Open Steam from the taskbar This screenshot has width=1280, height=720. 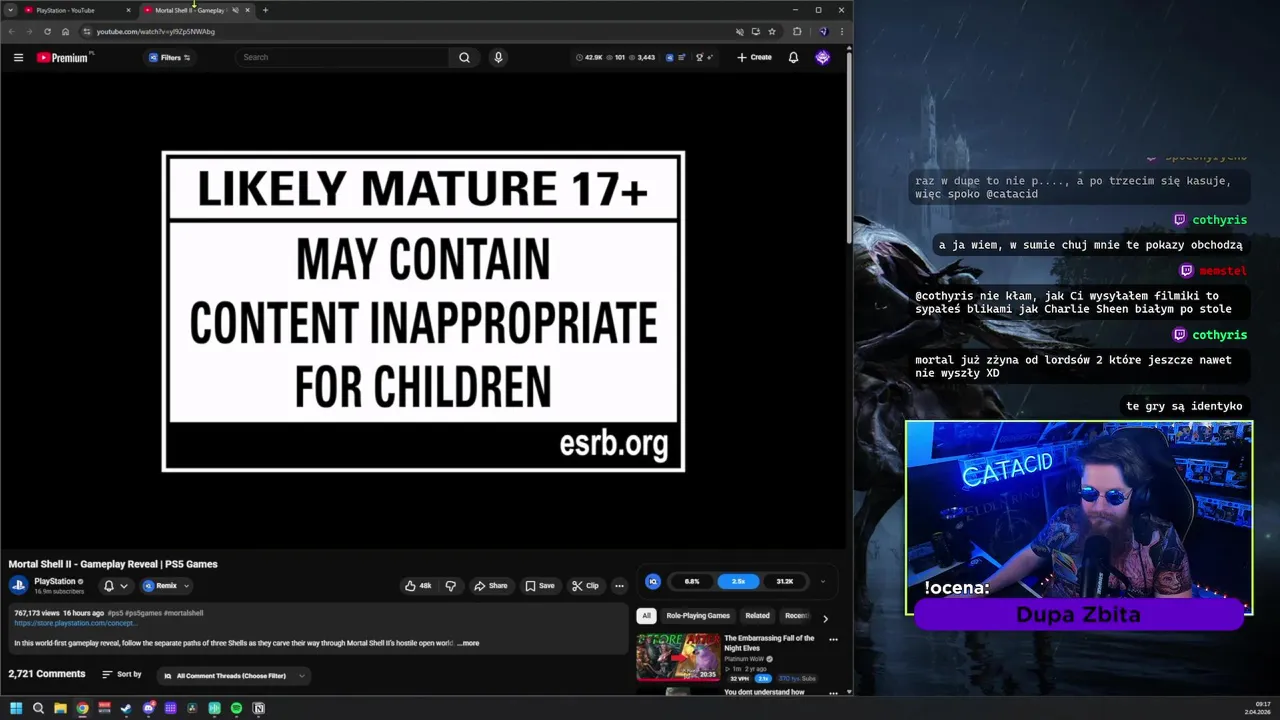tap(126, 708)
